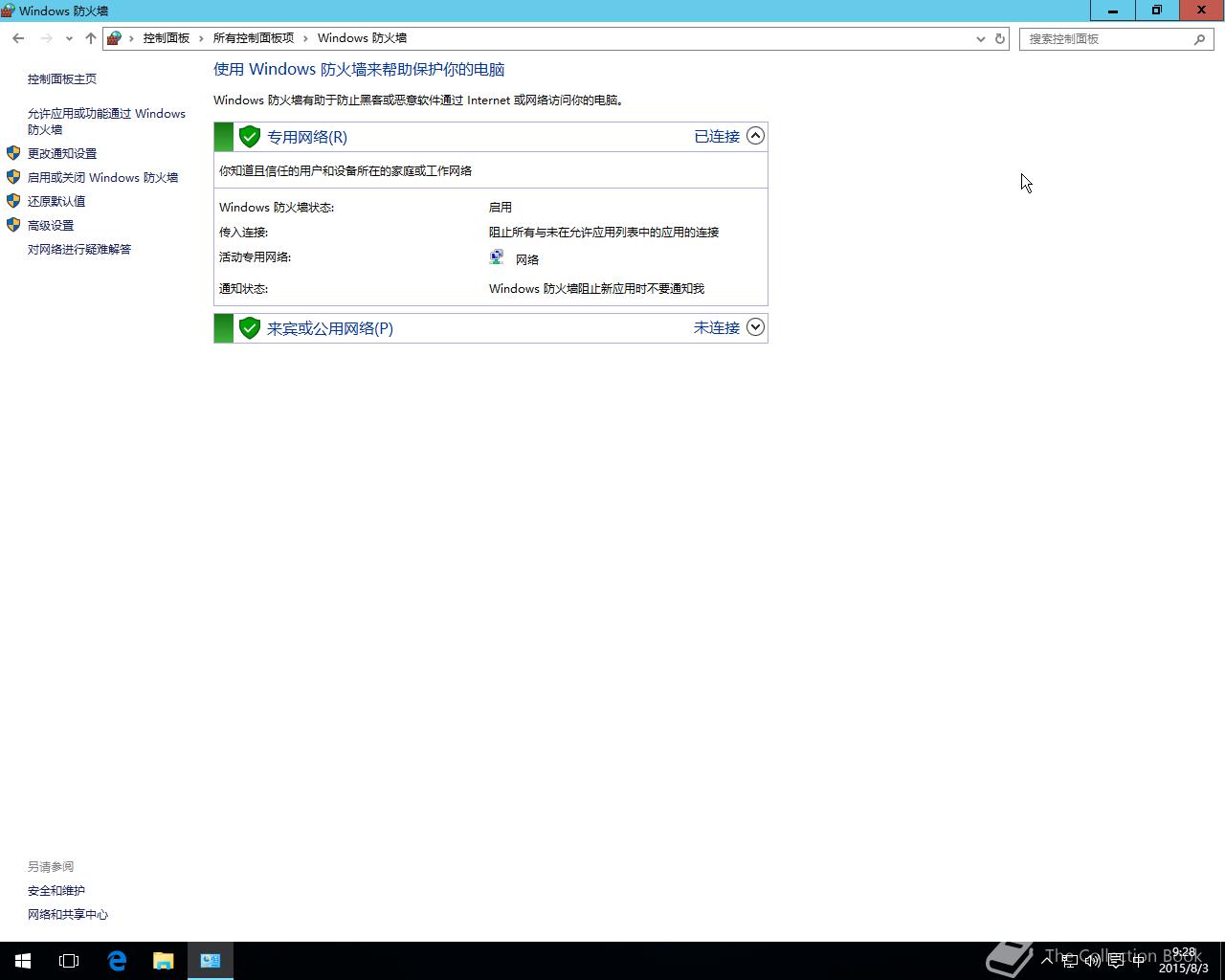
Task: Click the 未连接 status text
Action: (717, 328)
